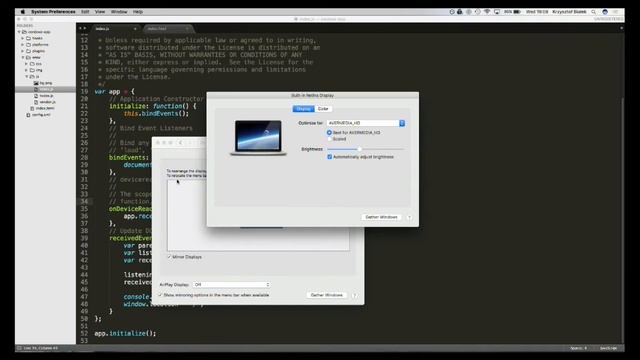This screenshot has height=360, width=640.
Task: Select Best for AVERMEDIA_HD radio button
Action: [329, 133]
